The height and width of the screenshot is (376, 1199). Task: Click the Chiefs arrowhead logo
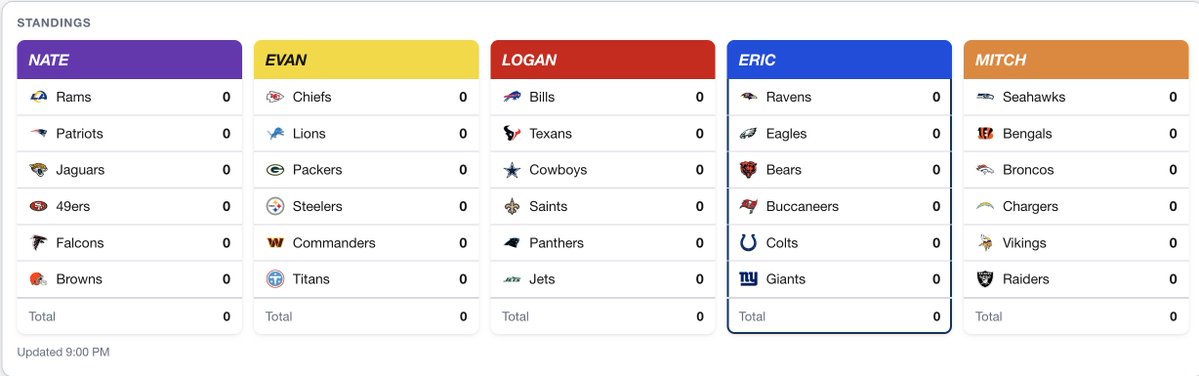275,97
